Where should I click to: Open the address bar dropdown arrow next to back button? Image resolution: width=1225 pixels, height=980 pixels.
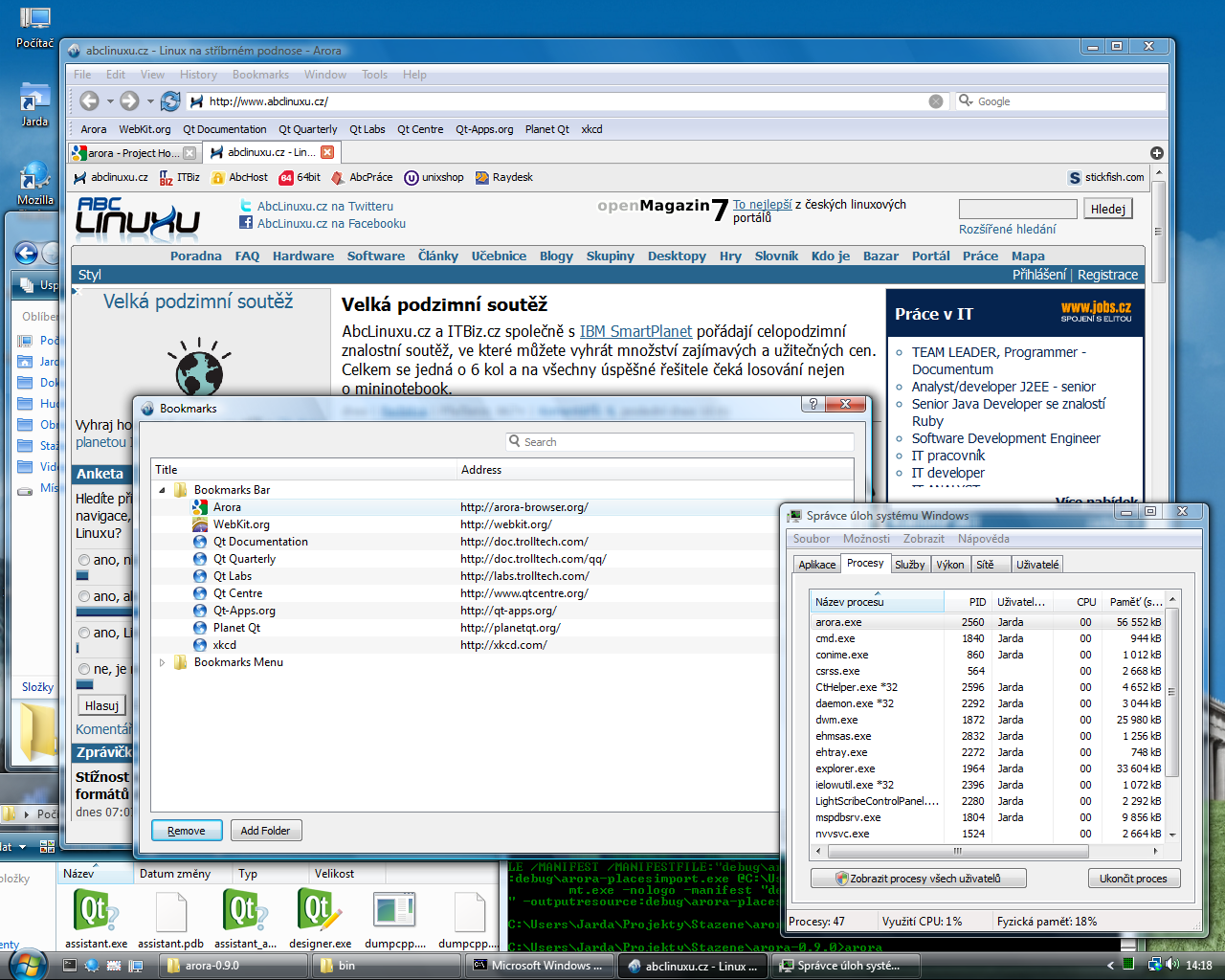click(109, 100)
